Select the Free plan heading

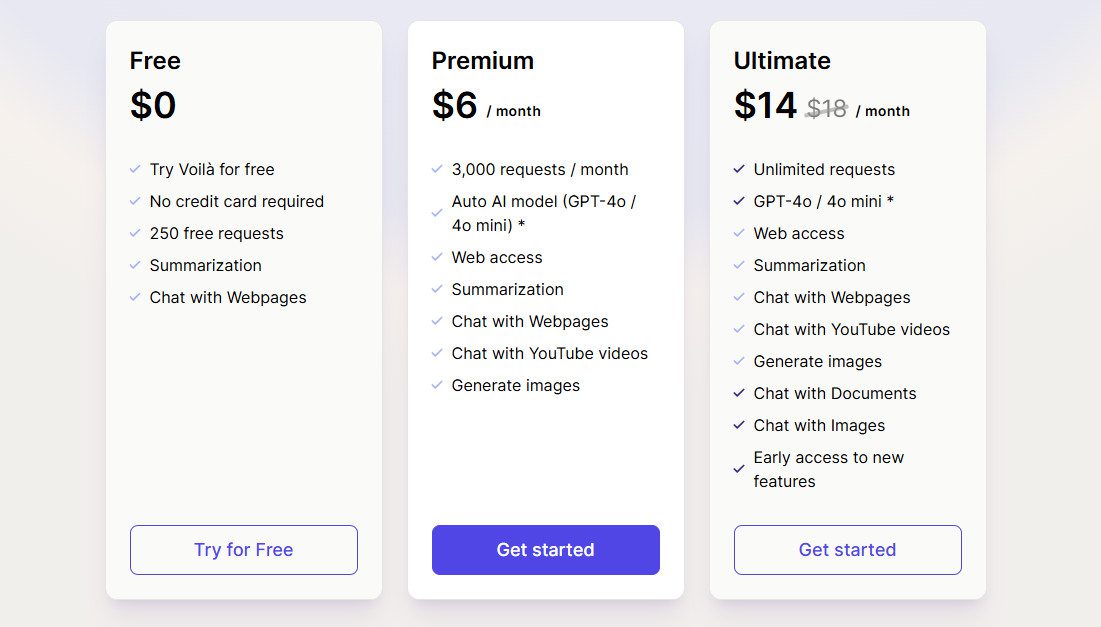(155, 60)
